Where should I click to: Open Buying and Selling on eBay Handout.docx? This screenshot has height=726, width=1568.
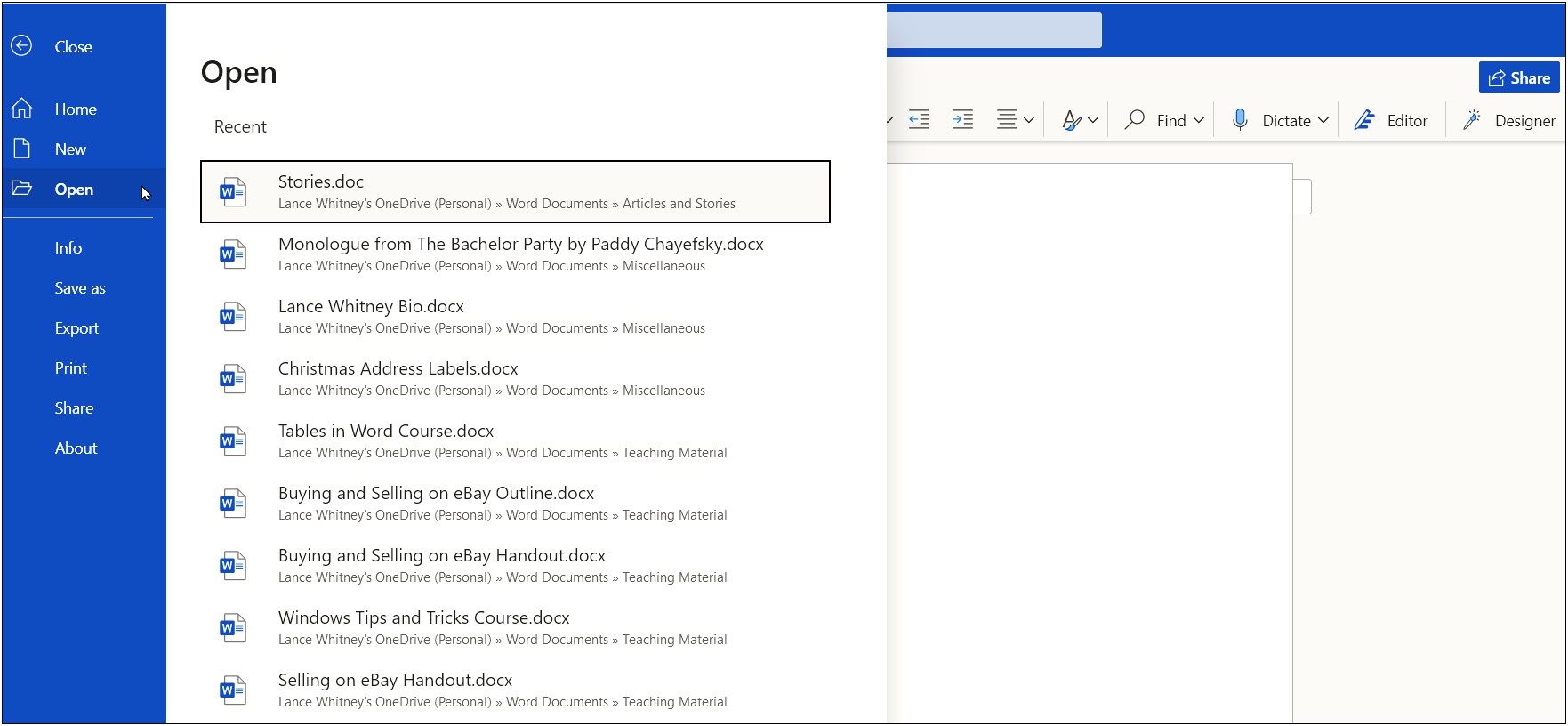click(x=515, y=565)
